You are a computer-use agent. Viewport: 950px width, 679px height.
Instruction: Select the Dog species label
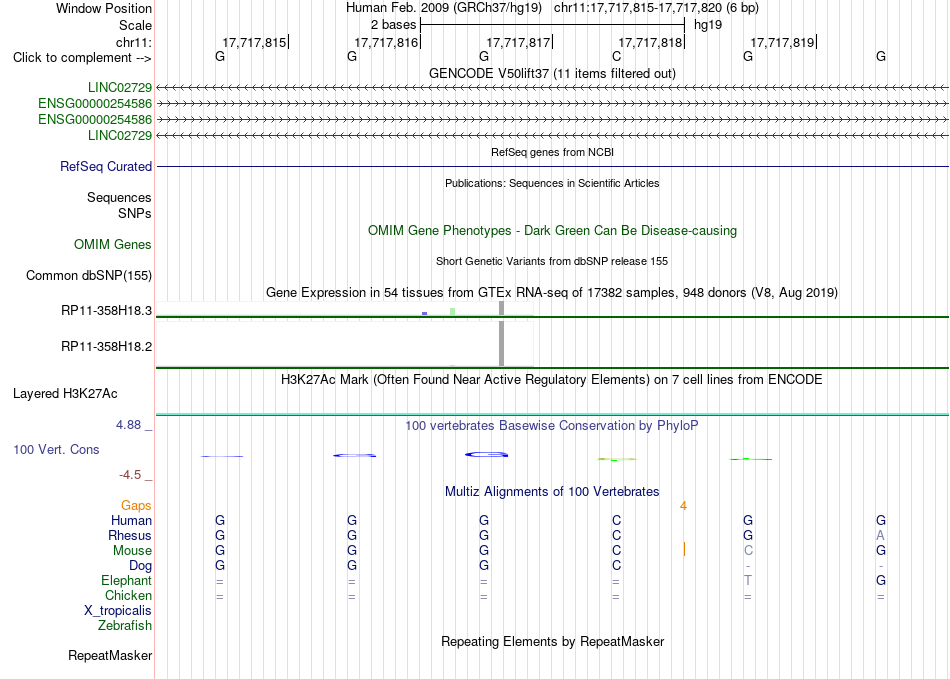click(140, 566)
